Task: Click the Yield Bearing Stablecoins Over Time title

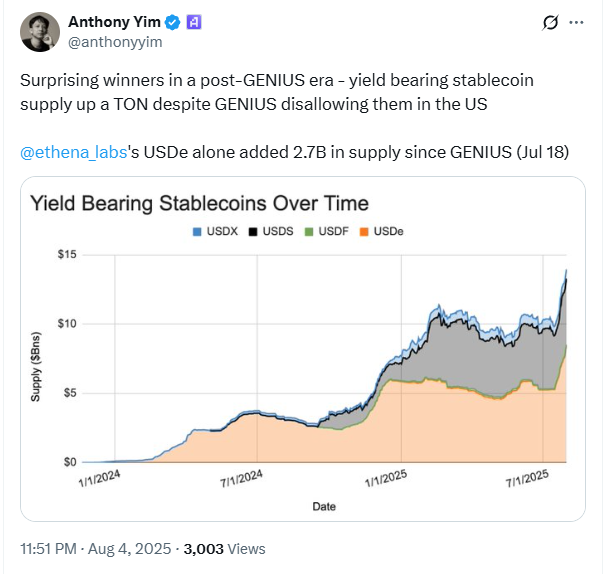Action: click(x=200, y=203)
